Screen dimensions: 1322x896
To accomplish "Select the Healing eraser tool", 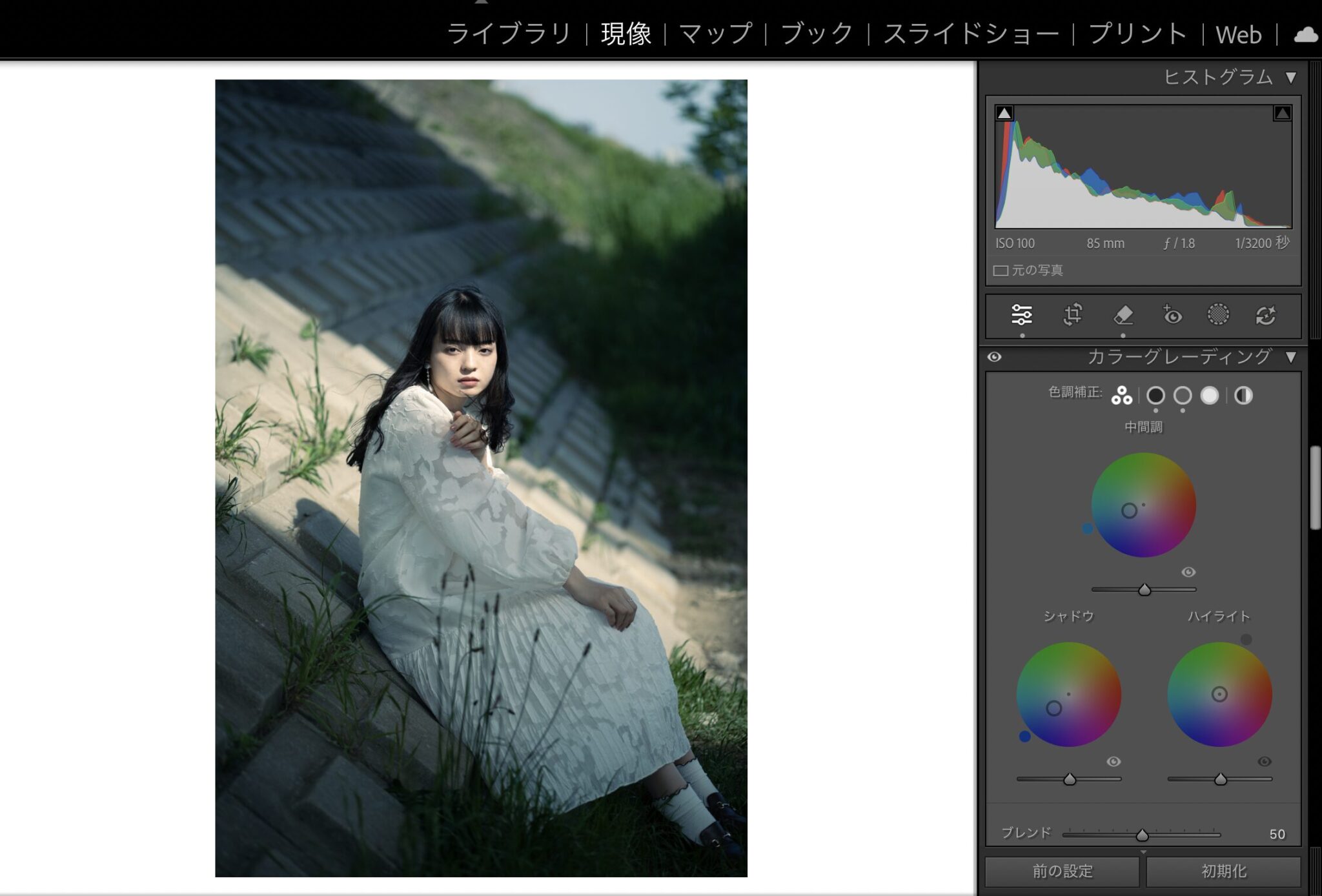I will (x=1123, y=315).
